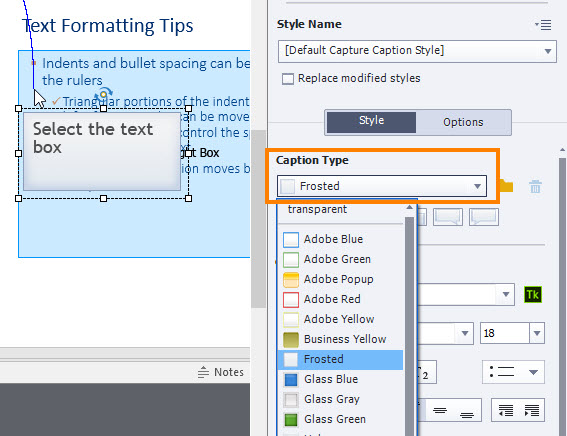Click the caption's rotate handle

(x=103, y=94)
